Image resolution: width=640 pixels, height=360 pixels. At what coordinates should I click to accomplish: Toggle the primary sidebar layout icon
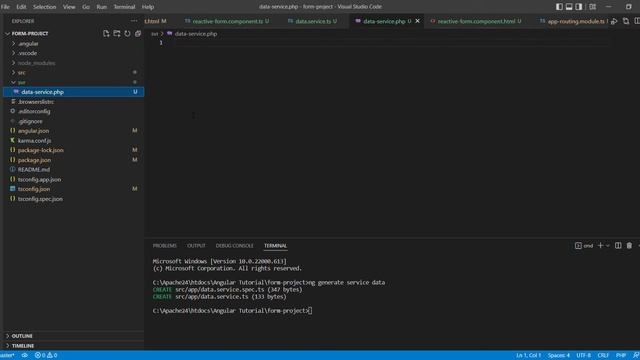559,7
